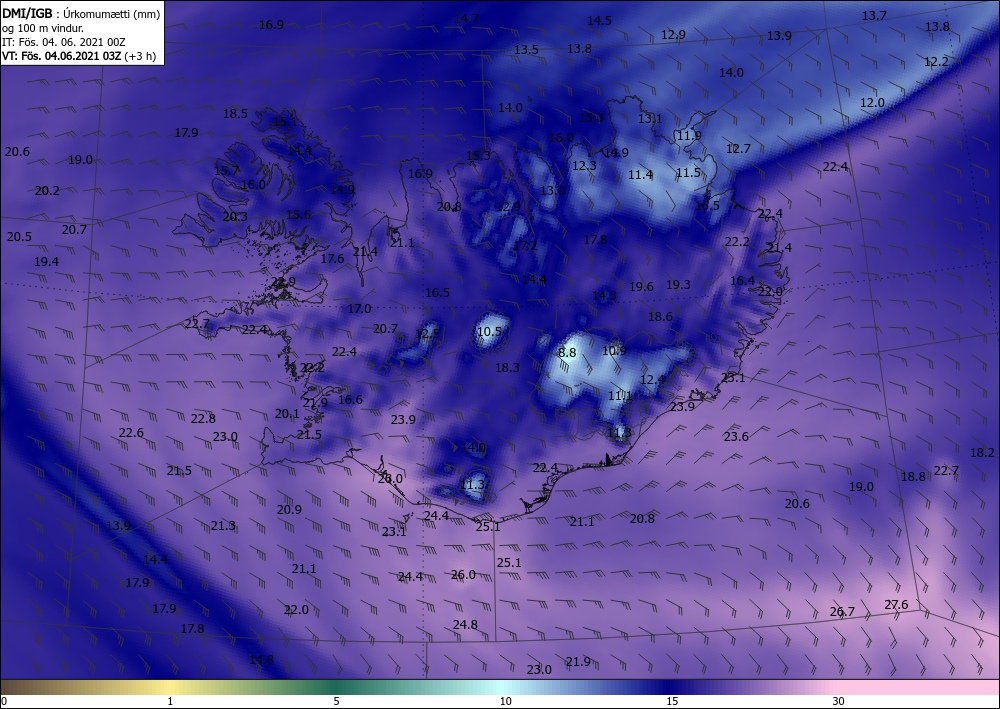Click the map value "18.3"
Viewport: 1000px width, 709px height.
[x=507, y=367]
